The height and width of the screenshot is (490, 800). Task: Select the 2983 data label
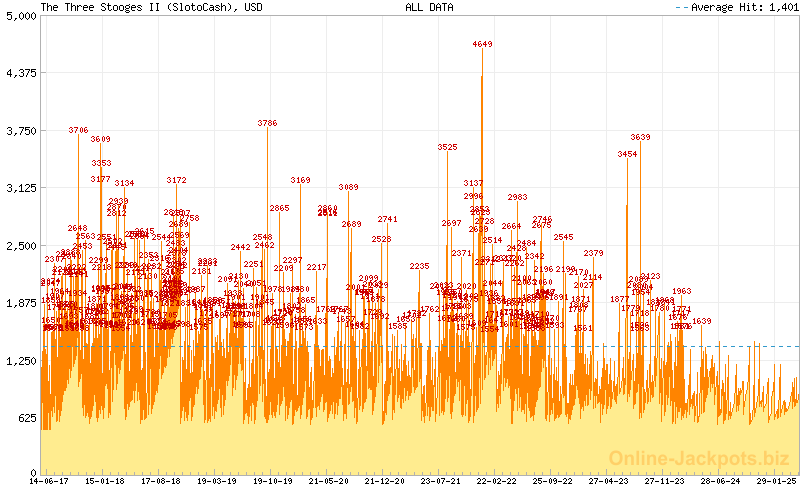(x=517, y=197)
